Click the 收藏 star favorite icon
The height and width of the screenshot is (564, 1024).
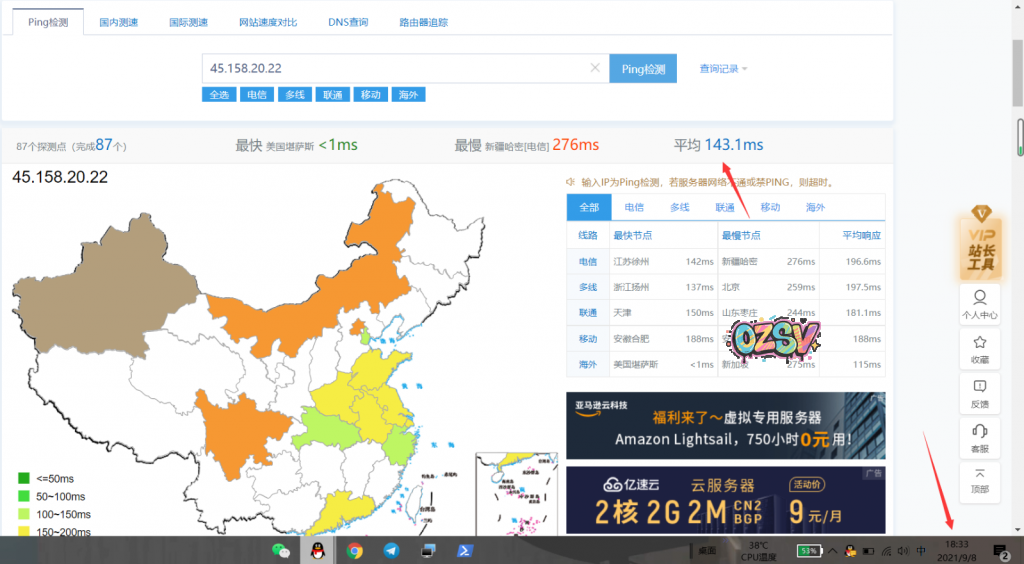point(980,348)
